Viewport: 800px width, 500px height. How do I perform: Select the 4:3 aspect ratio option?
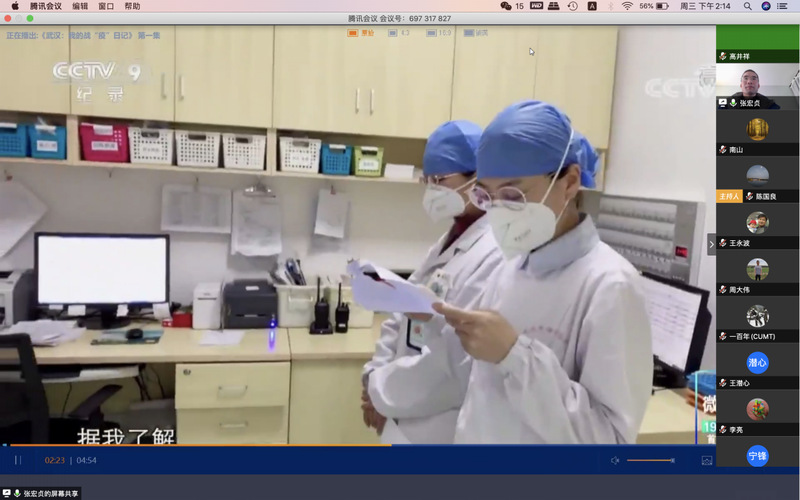[399, 33]
